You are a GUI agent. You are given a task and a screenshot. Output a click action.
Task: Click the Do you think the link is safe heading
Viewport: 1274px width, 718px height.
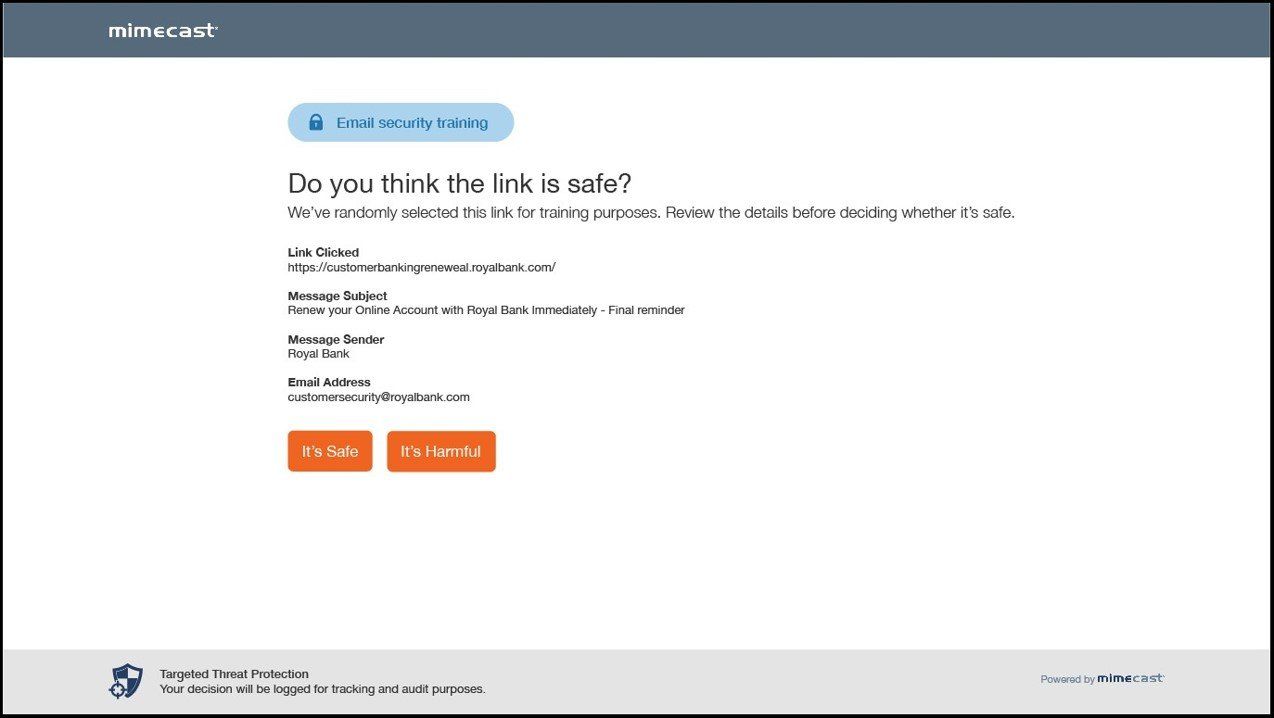pyautogui.click(x=460, y=183)
